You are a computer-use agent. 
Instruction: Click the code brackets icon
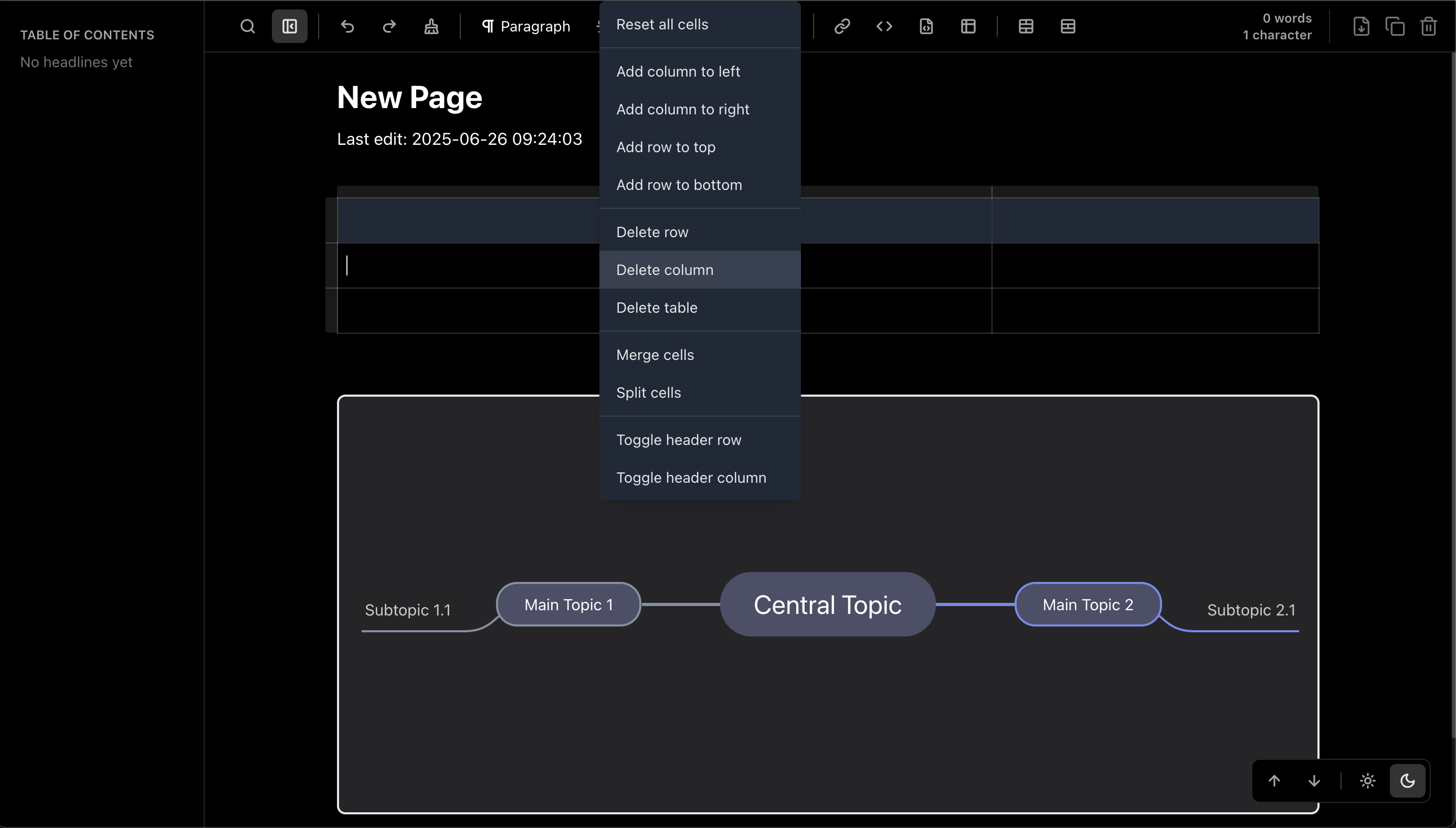click(x=884, y=26)
